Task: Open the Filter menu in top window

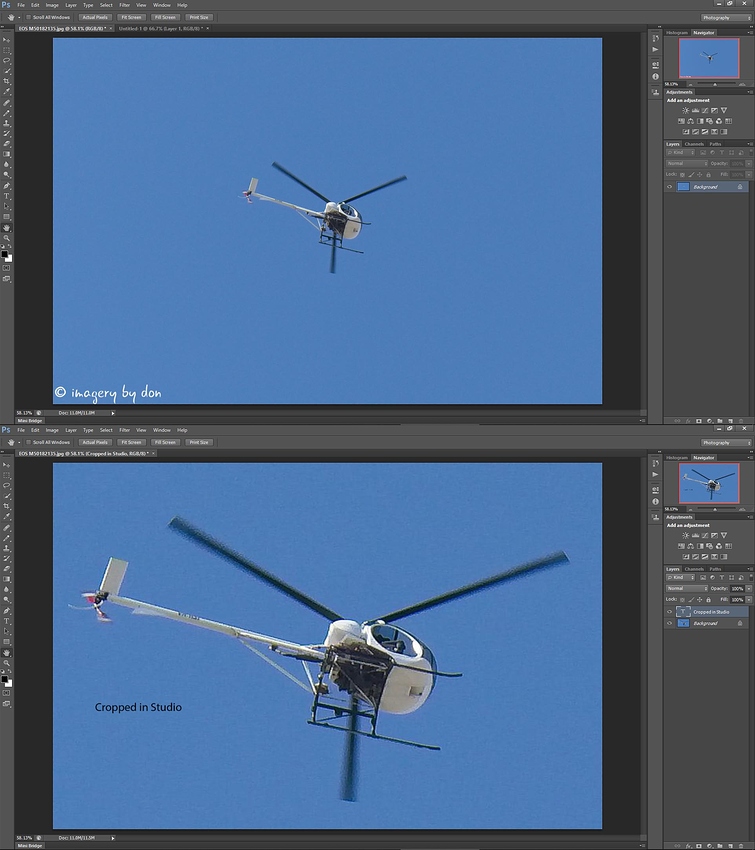Action: [x=124, y=5]
